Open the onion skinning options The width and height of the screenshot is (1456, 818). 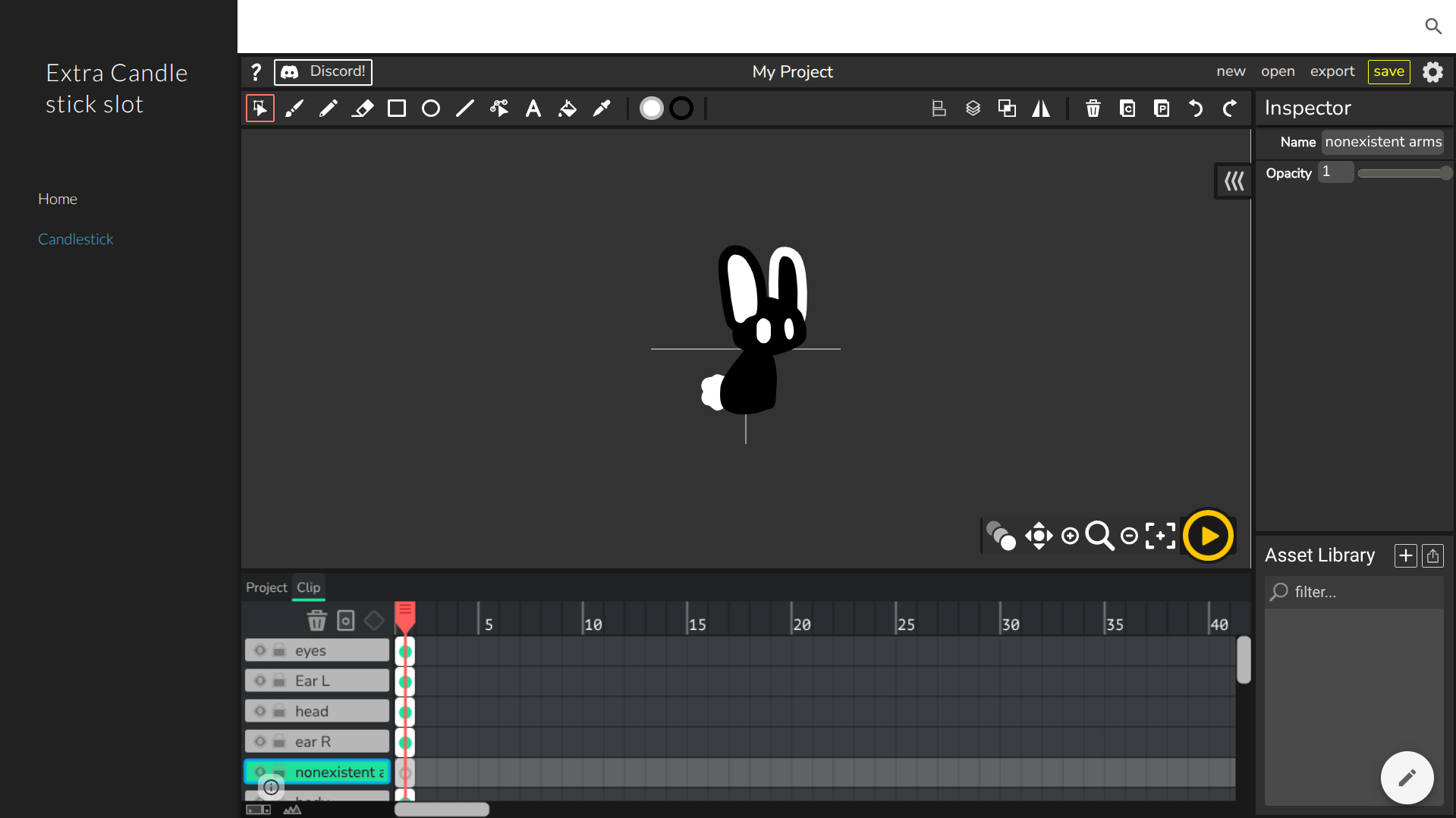1001,536
